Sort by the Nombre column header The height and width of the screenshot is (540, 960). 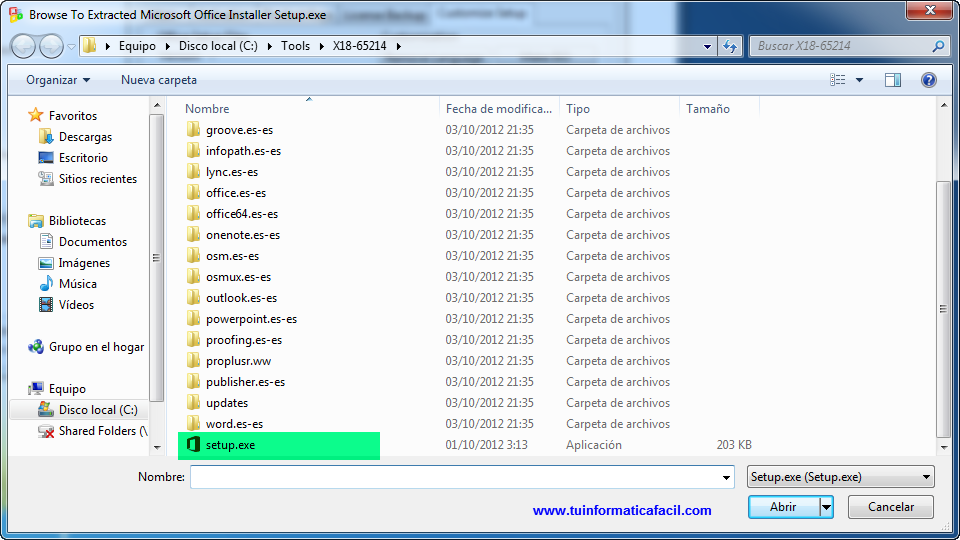pos(207,108)
